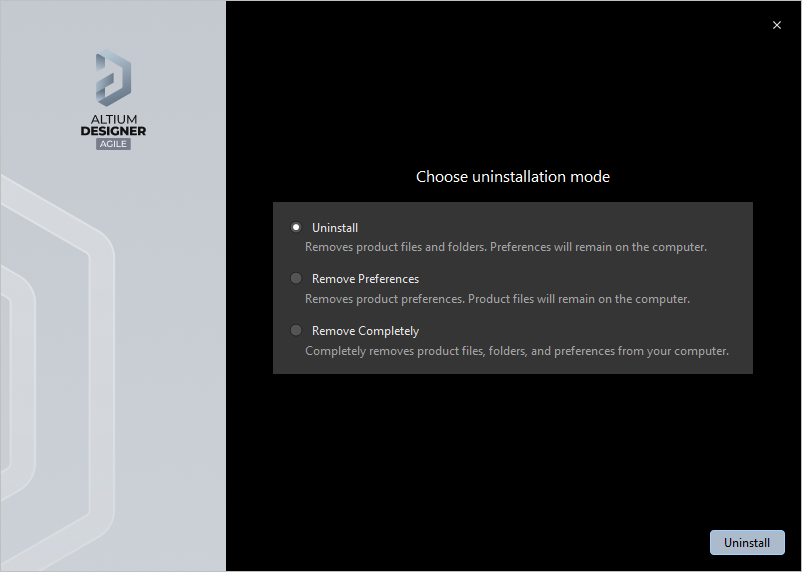Choose the Remove Preferences radio option

(x=296, y=278)
